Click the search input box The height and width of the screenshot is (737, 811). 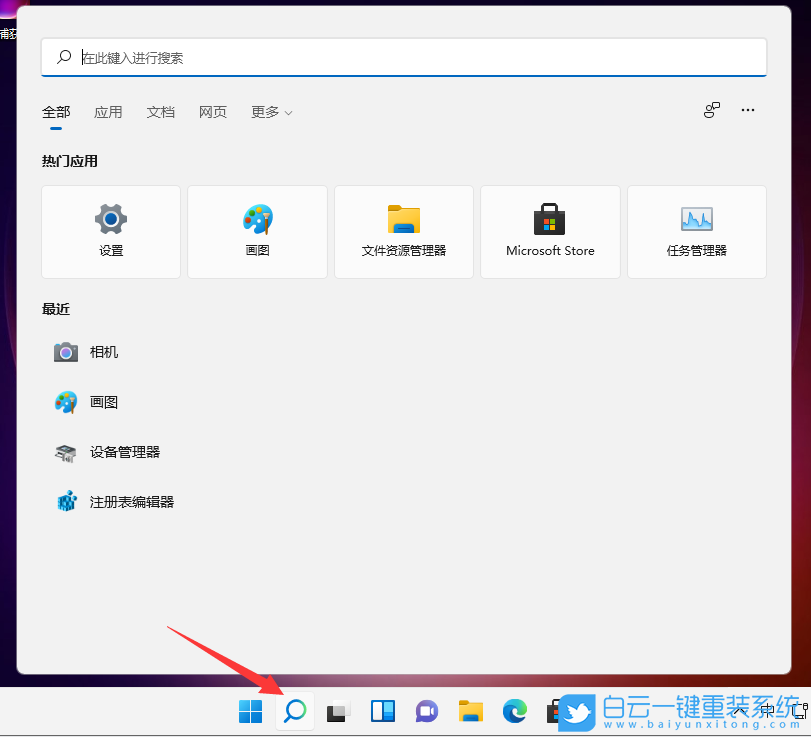(403, 57)
